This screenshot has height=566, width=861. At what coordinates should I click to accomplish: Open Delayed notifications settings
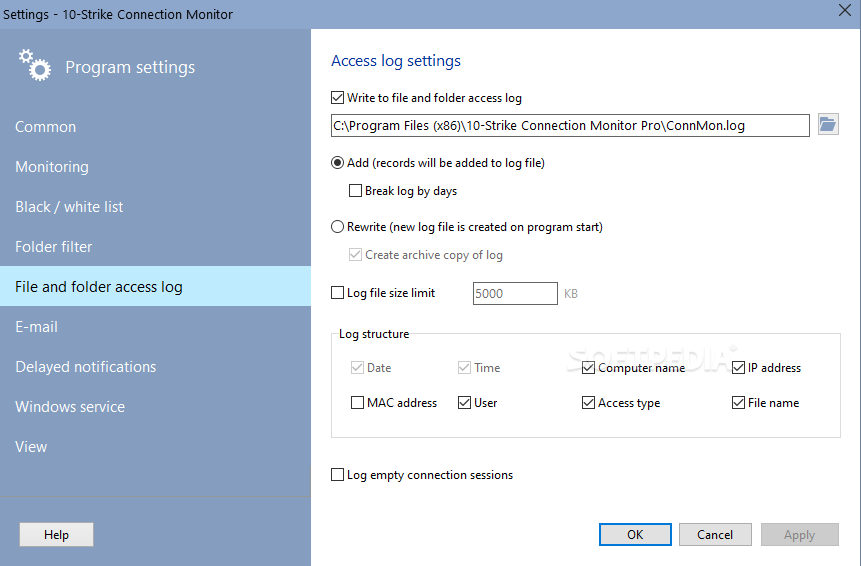tap(155, 367)
